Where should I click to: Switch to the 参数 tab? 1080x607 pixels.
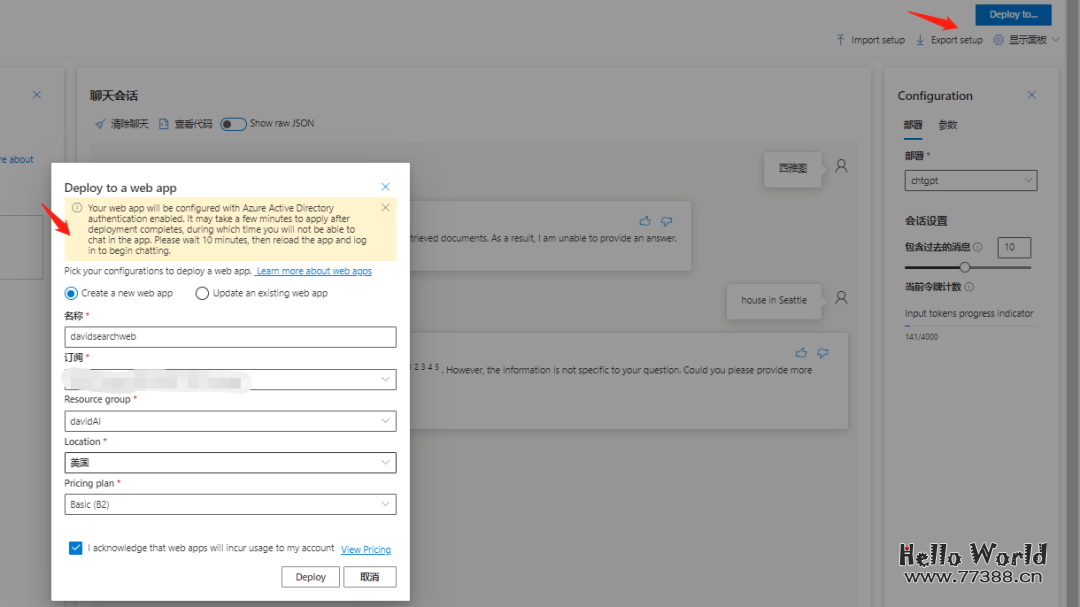point(947,125)
